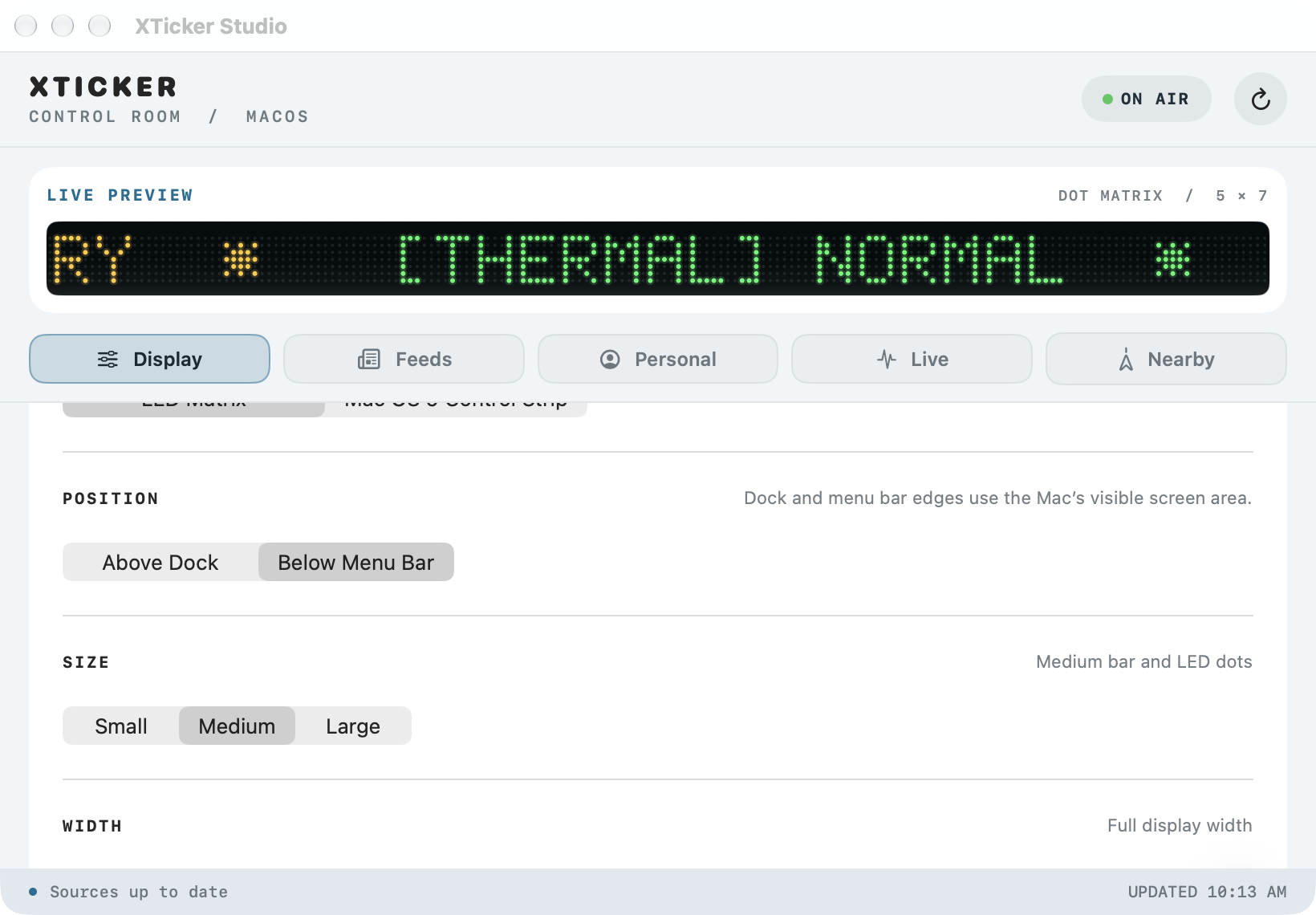This screenshot has width=1316, height=915.
Task: Choose Small size option
Action: [x=121, y=726]
